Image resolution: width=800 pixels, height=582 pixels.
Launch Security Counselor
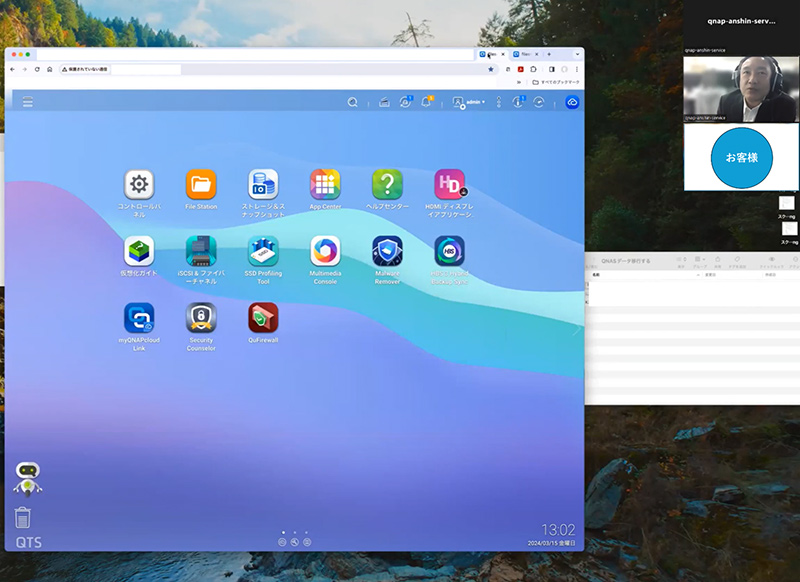click(x=201, y=318)
